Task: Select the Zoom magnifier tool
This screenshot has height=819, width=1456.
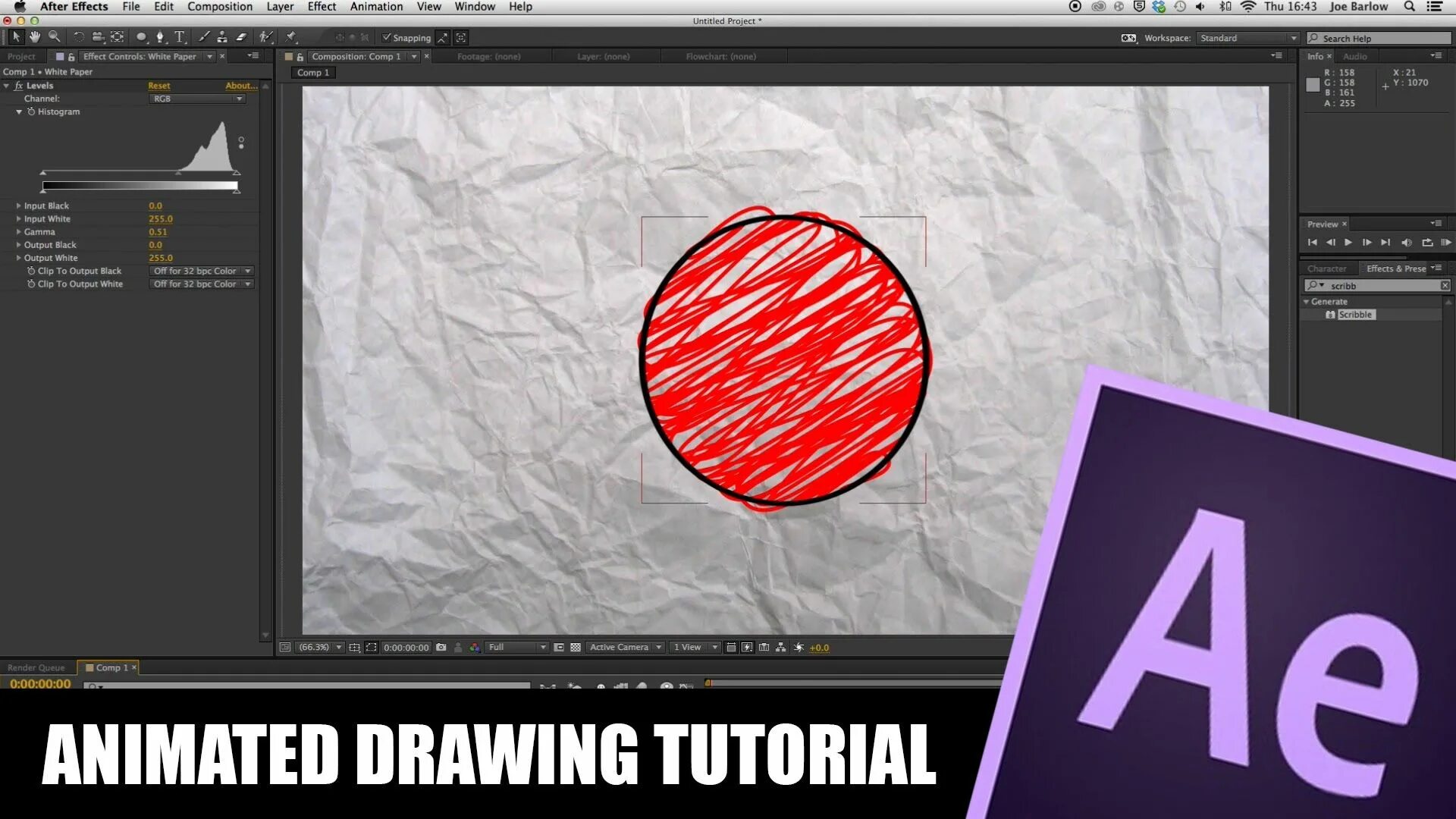Action: (x=55, y=36)
